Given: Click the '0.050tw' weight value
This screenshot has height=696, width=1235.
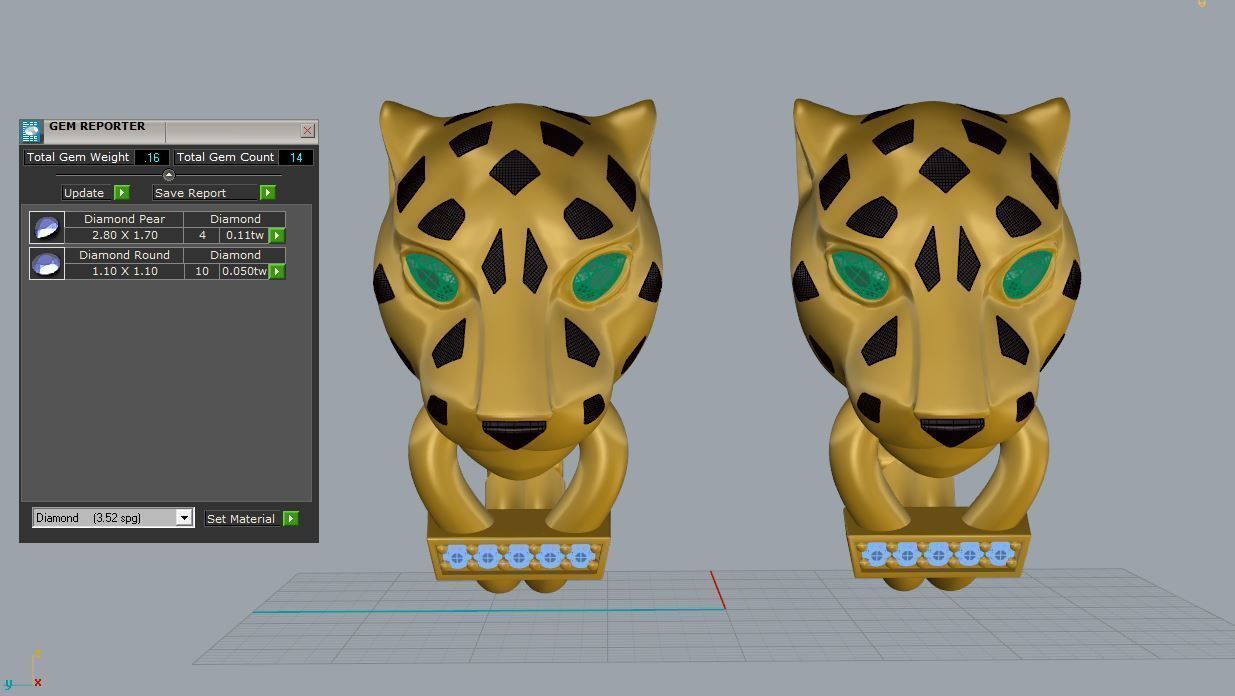Looking at the screenshot, I should 244,271.
